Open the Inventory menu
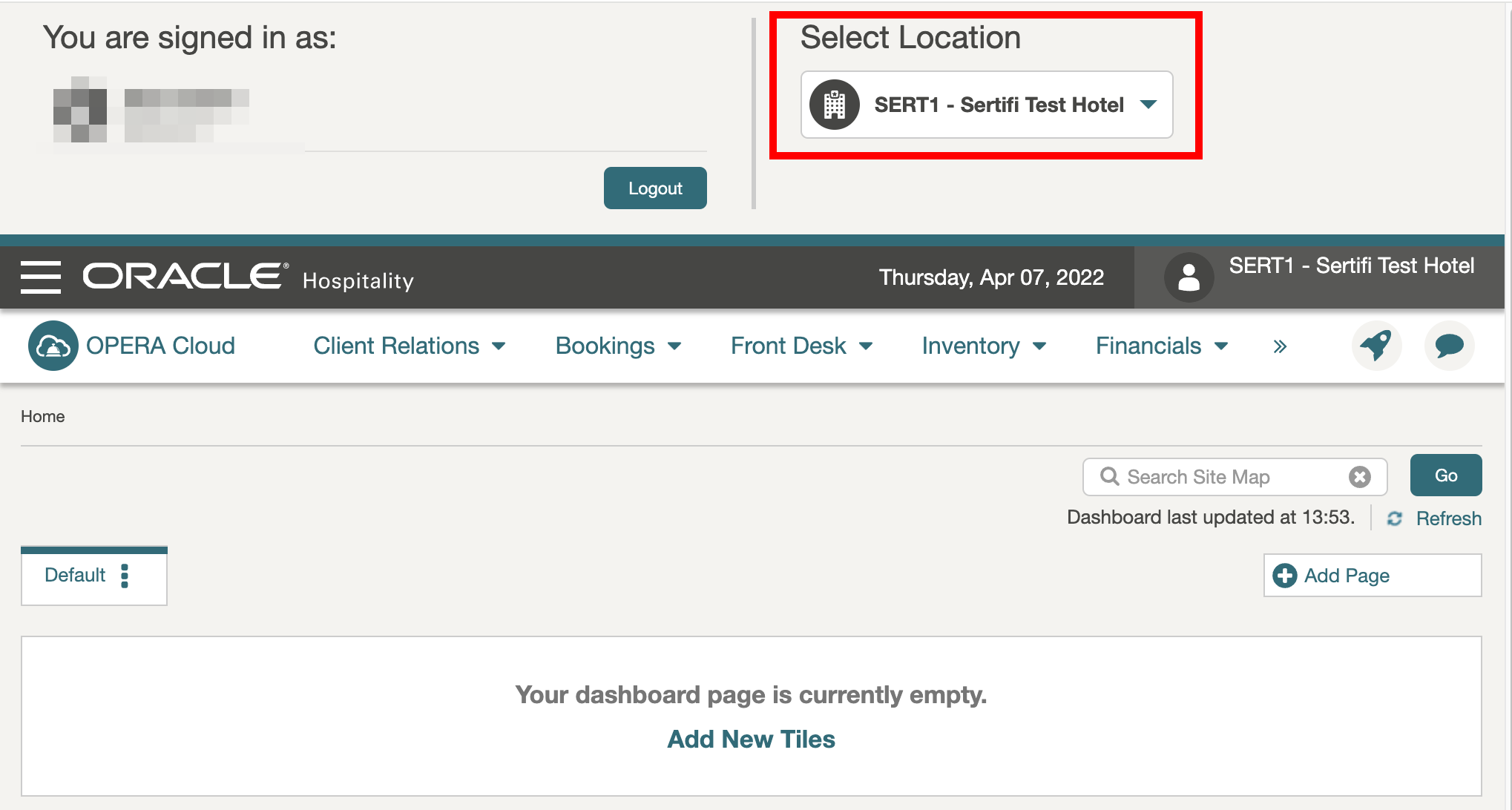 point(984,346)
